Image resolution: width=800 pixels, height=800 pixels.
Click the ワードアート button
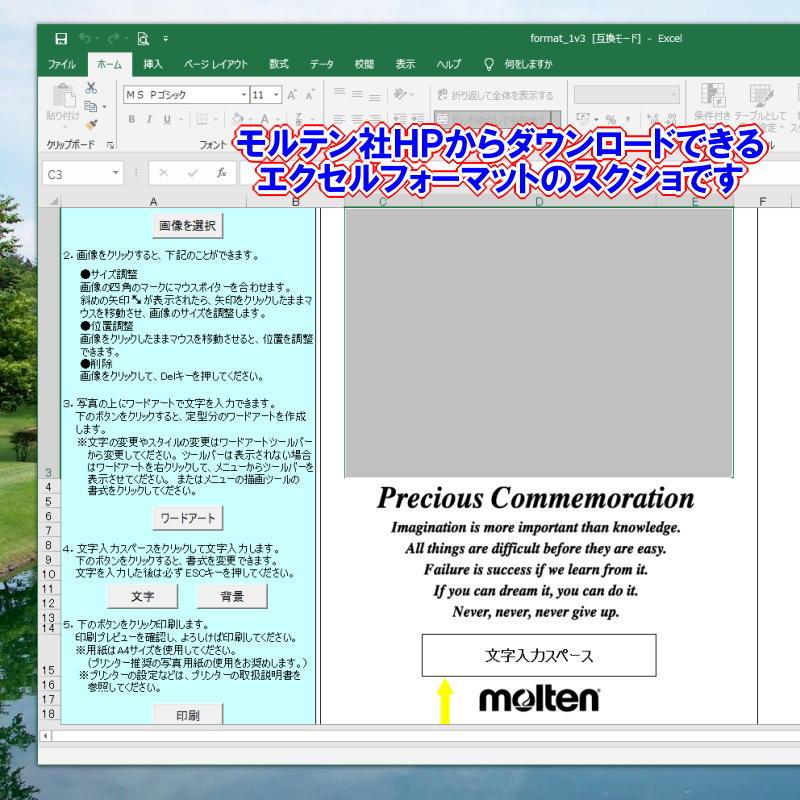(187, 518)
